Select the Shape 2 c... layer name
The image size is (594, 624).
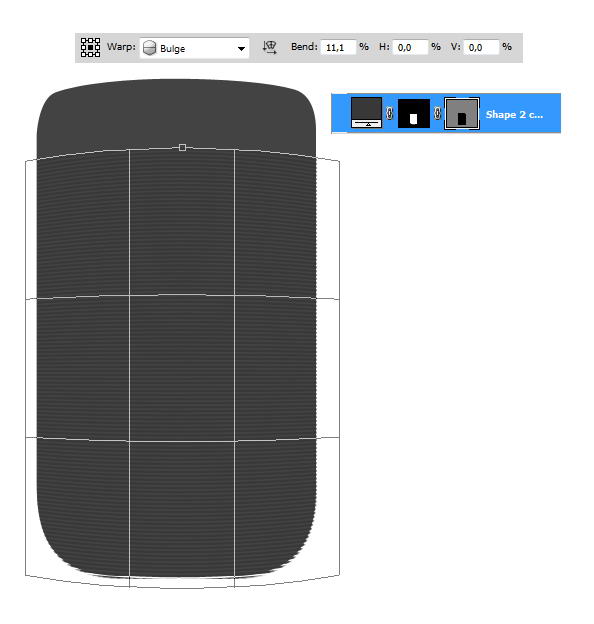(x=514, y=115)
